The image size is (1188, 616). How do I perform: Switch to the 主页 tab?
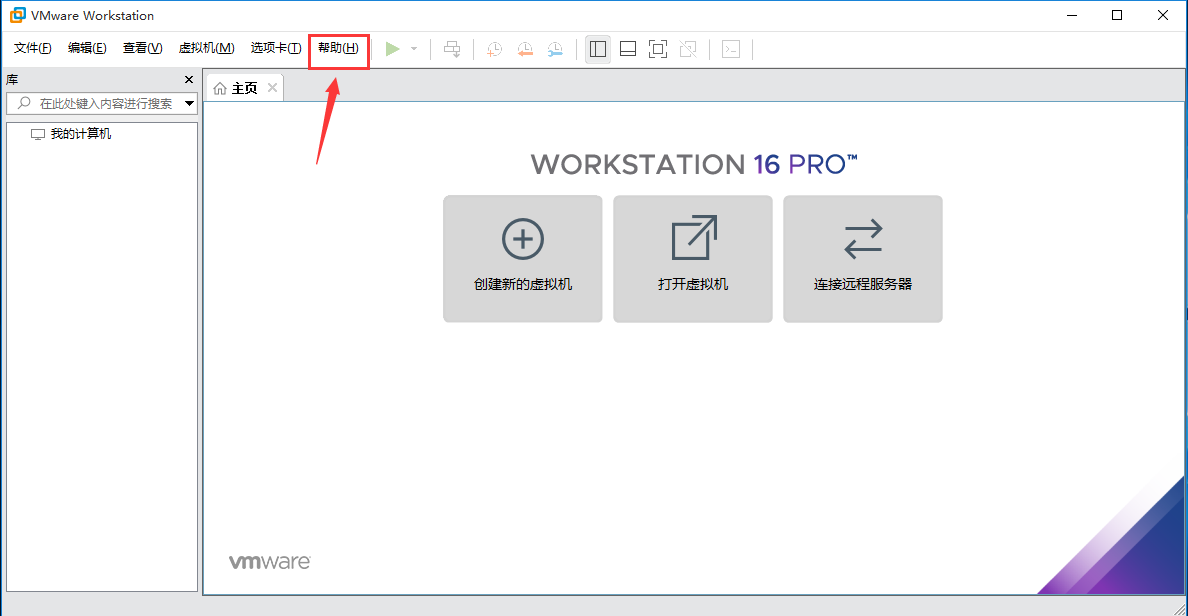pos(242,87)
